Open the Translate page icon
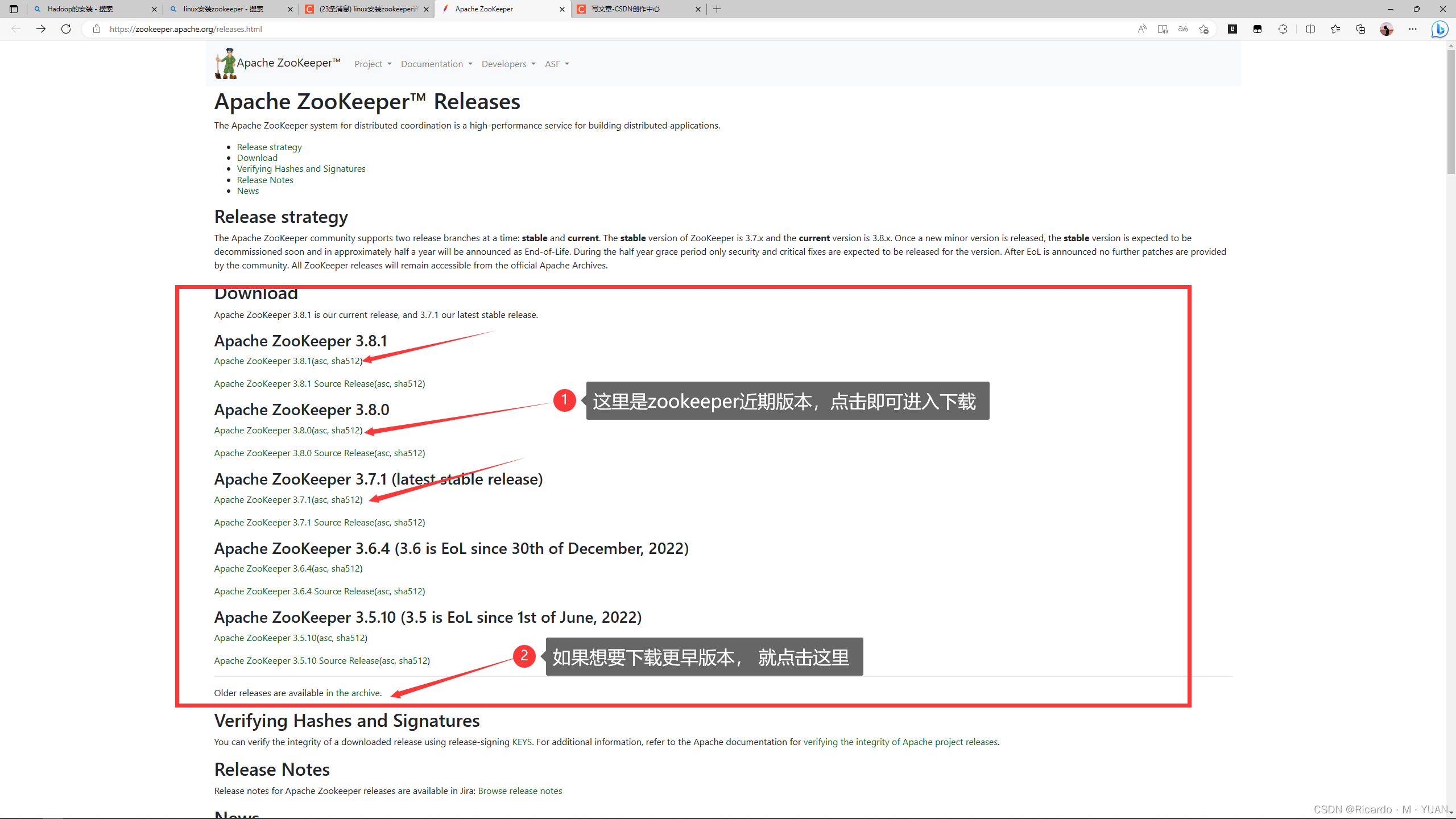The width and height of the screenshot is (1456, 819). [x=1183, y=29]
